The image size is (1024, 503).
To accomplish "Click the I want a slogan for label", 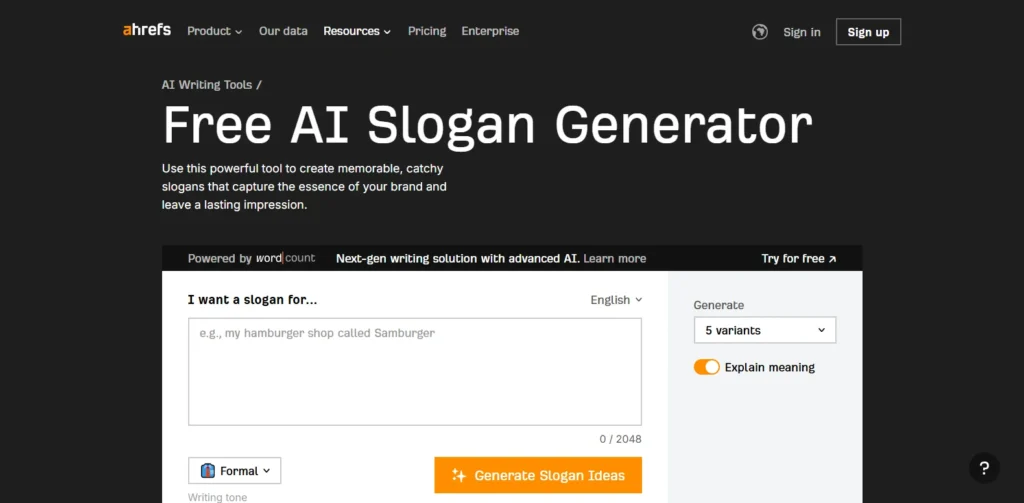I will [x=253, y=300].
